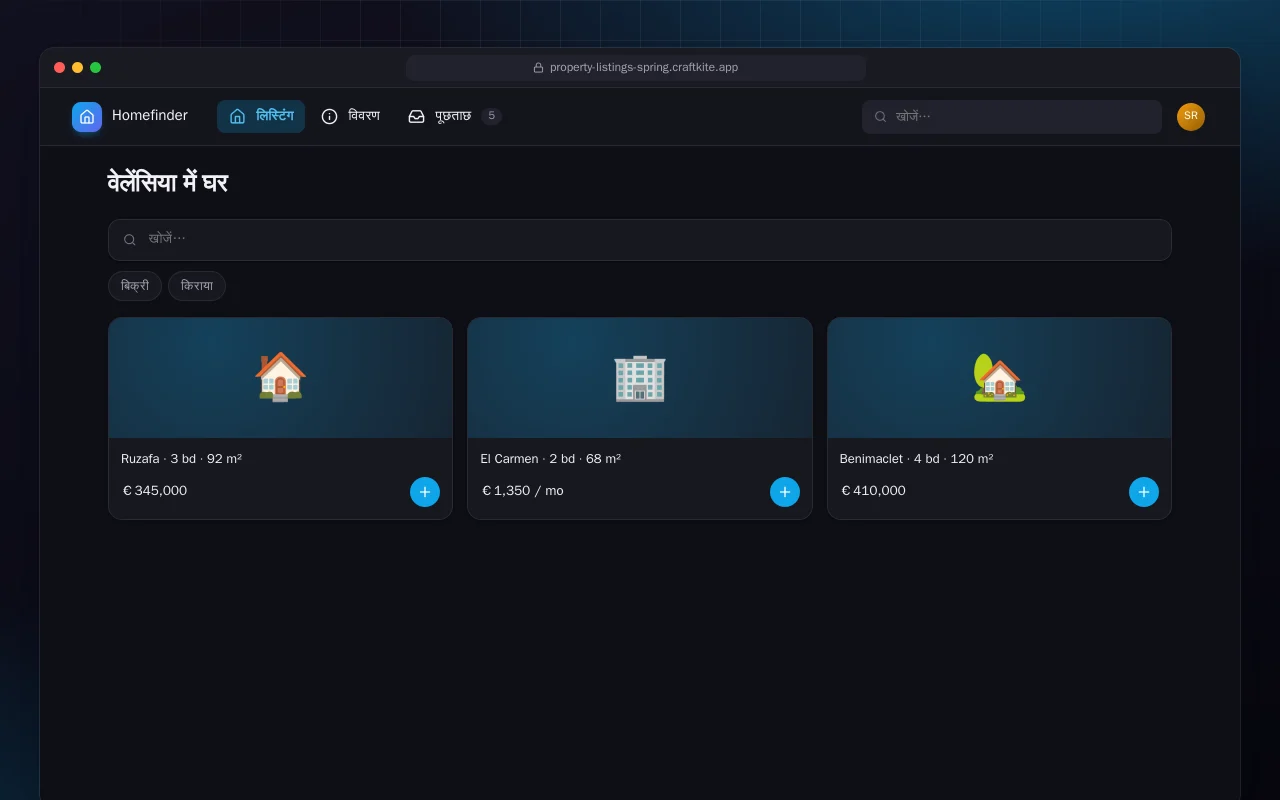Click the € 1,350 / mo price
This screenshot has width=1280, height=800.
(x=523, y=491)
